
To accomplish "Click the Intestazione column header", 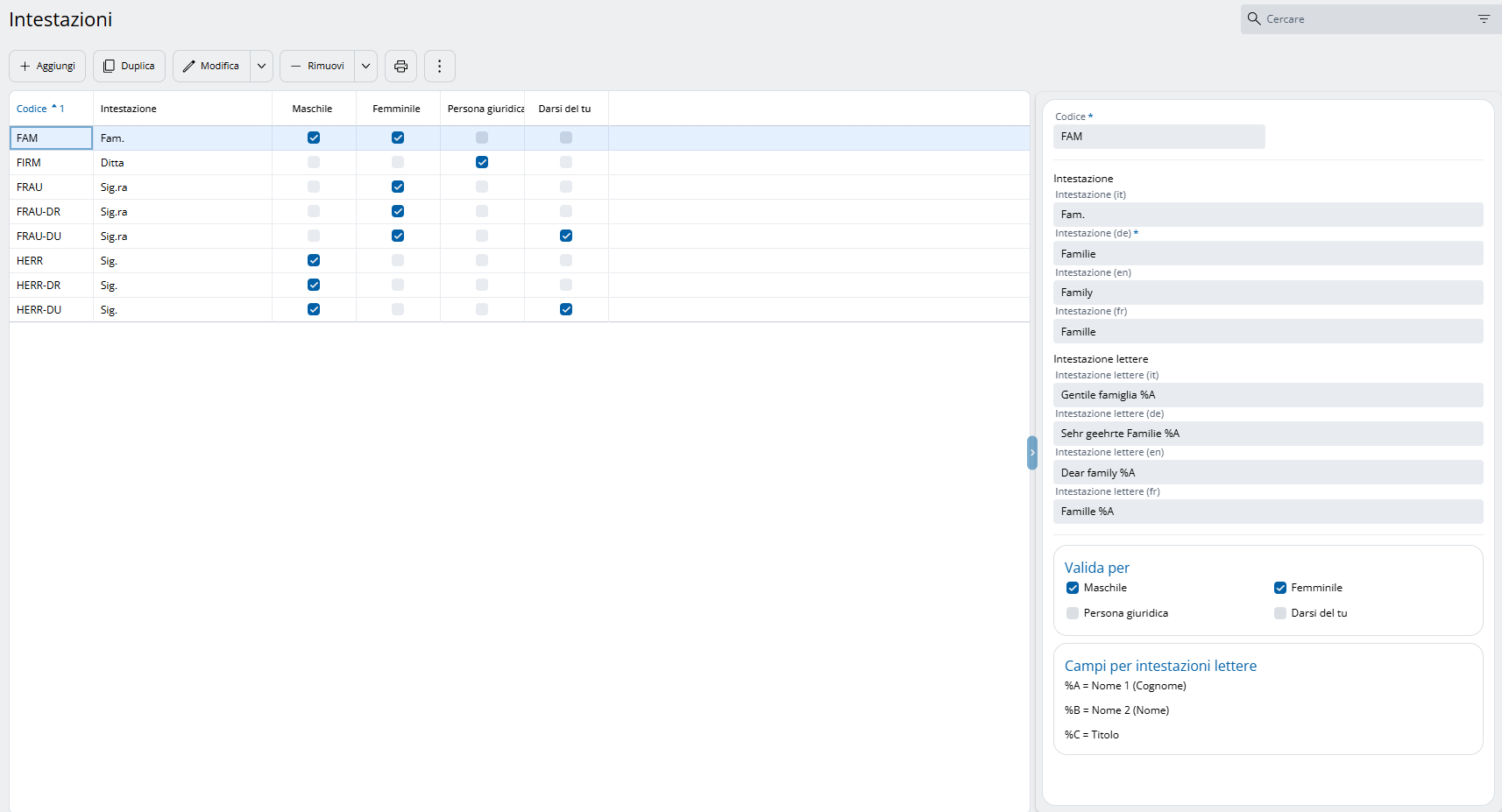I will point(129,109).
